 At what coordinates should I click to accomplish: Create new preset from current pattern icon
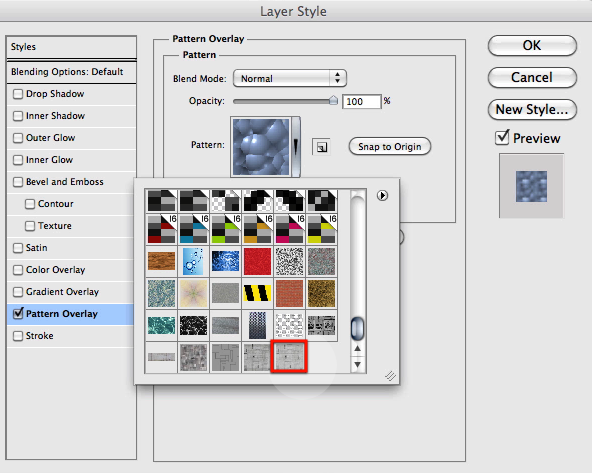tap(321, 147)
